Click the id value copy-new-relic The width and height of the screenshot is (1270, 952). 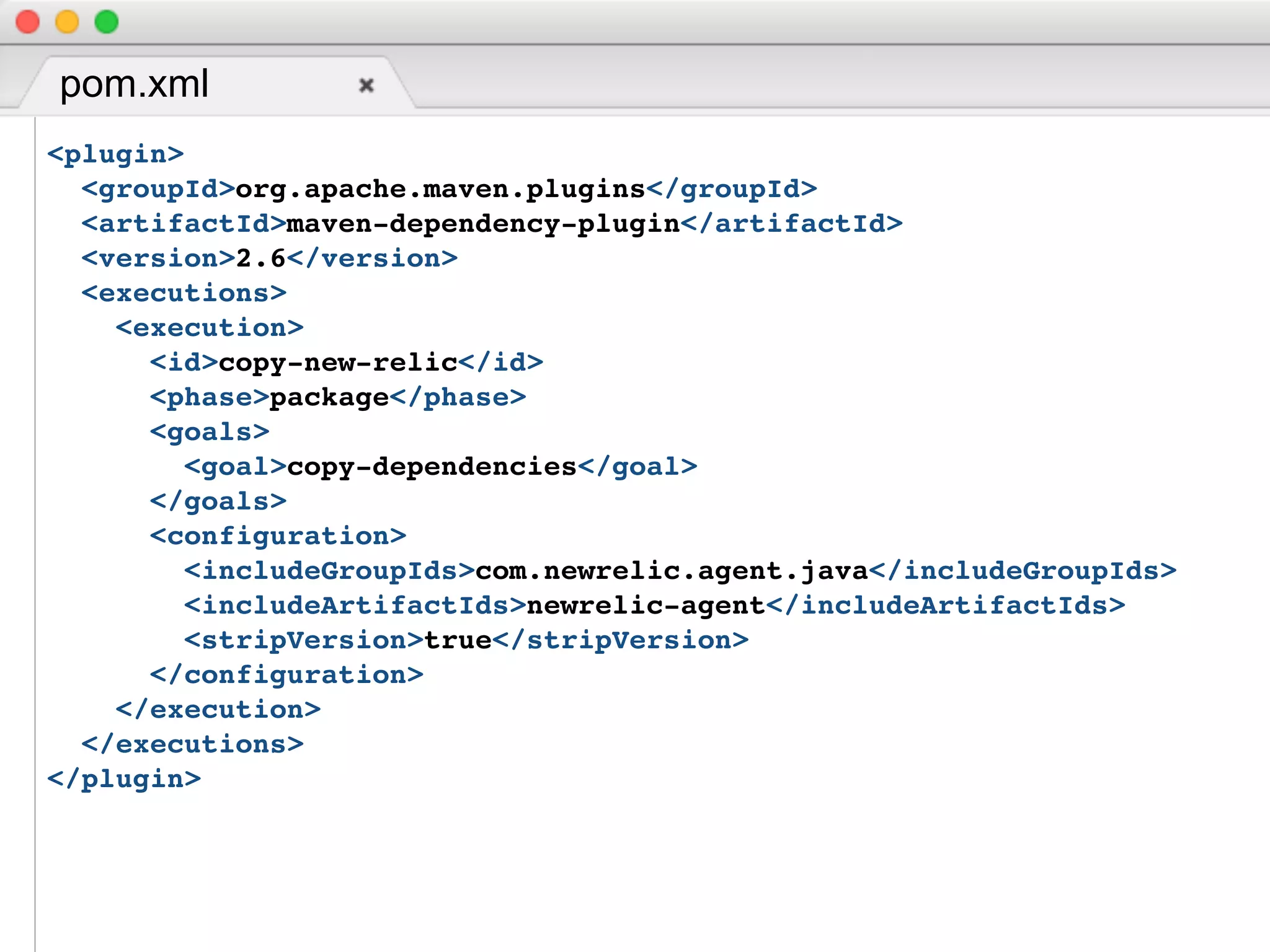pos(339,363)
